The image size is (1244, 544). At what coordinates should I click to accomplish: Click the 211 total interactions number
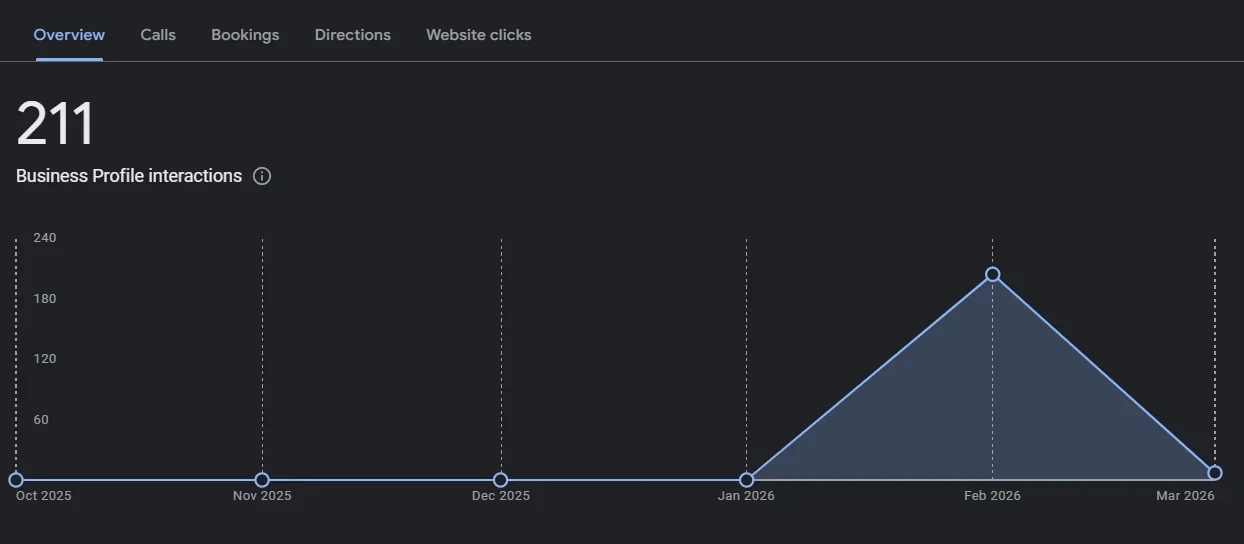tap(56, 125)
